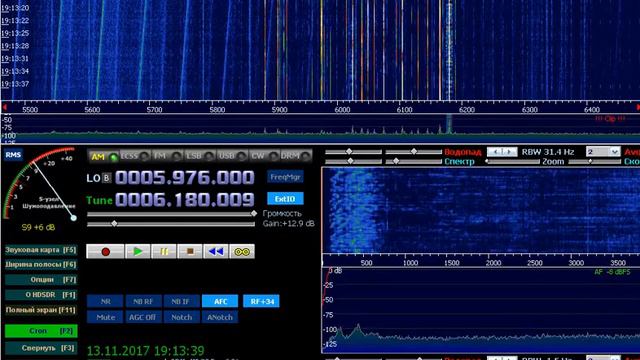640x360 pixels.
Task: Click the green Стоп [F2] button
Action: (41, 331)
